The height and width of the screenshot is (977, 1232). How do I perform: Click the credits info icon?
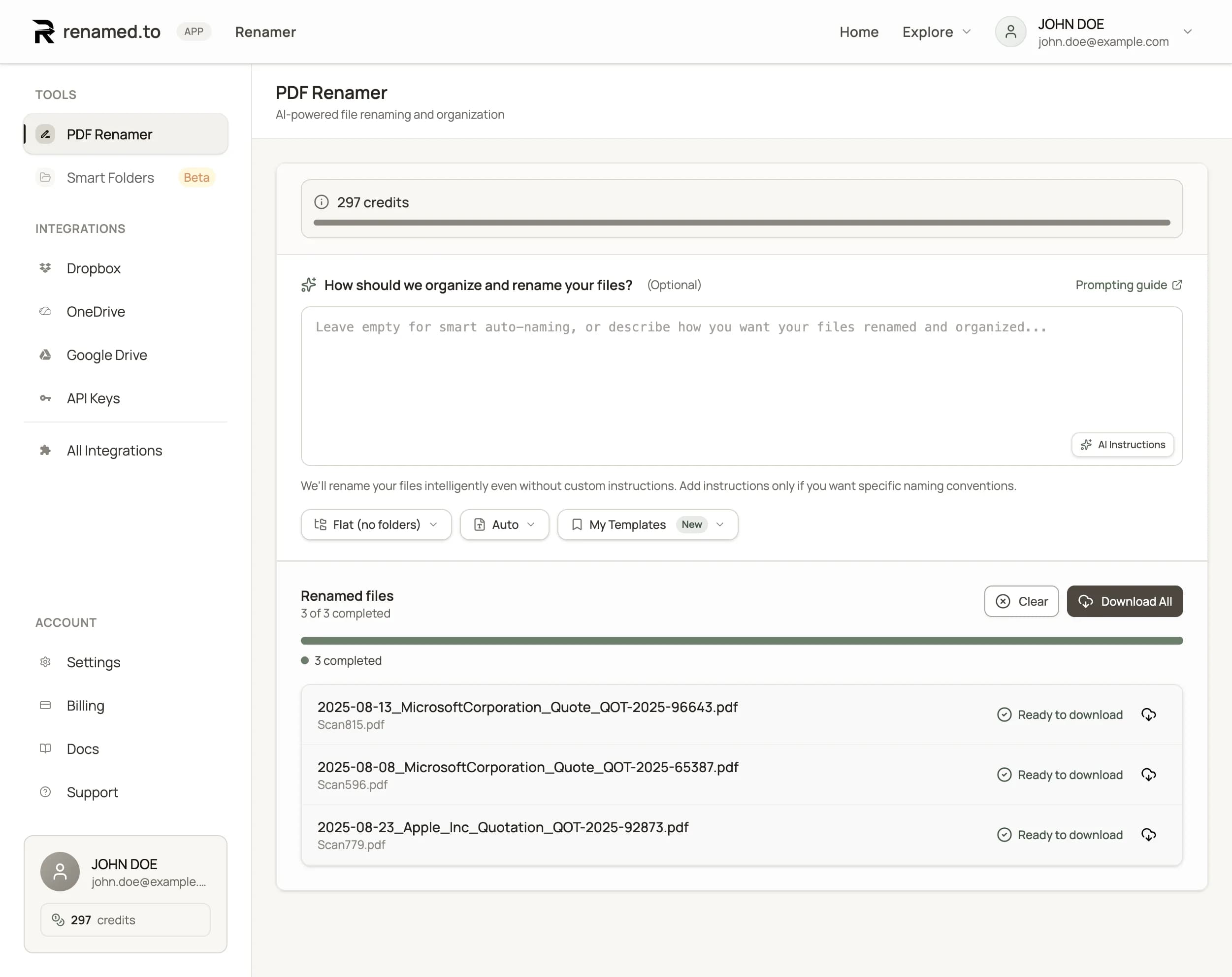(x=321, y=202)
